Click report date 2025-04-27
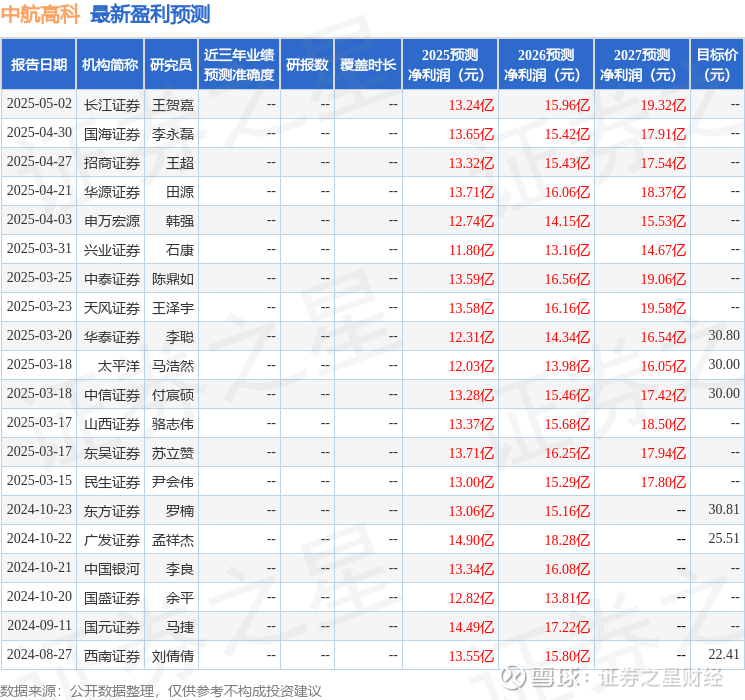This screenshot has width=745, height=700. tap(39, 162)
